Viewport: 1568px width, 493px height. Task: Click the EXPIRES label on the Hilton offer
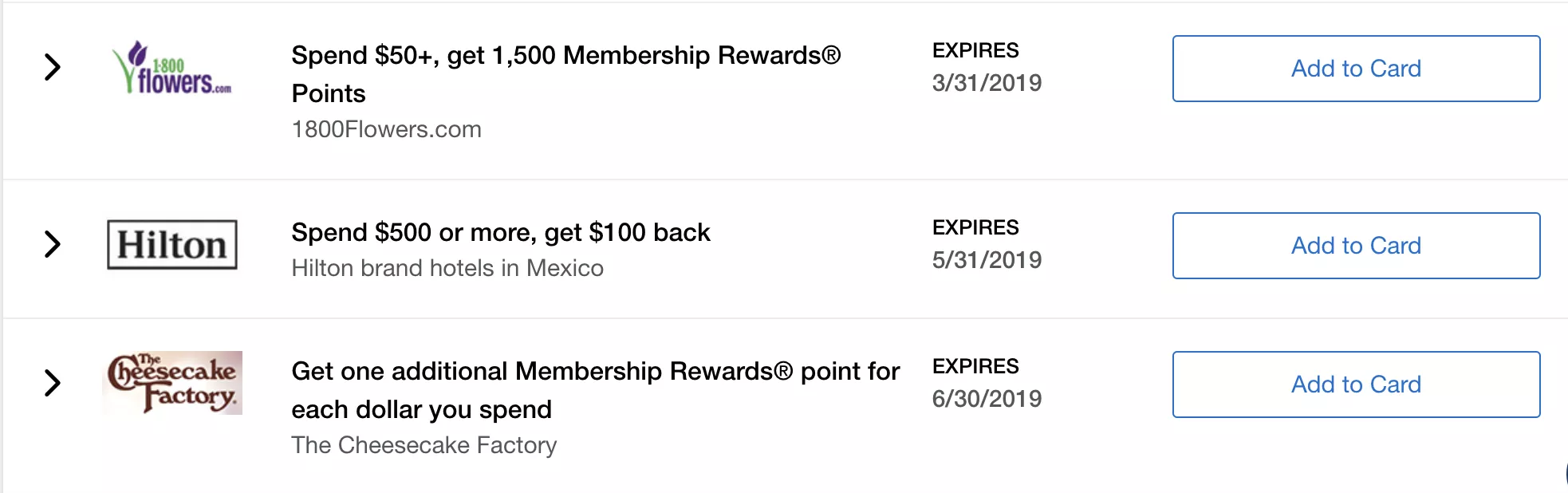(x=976, y=227)
